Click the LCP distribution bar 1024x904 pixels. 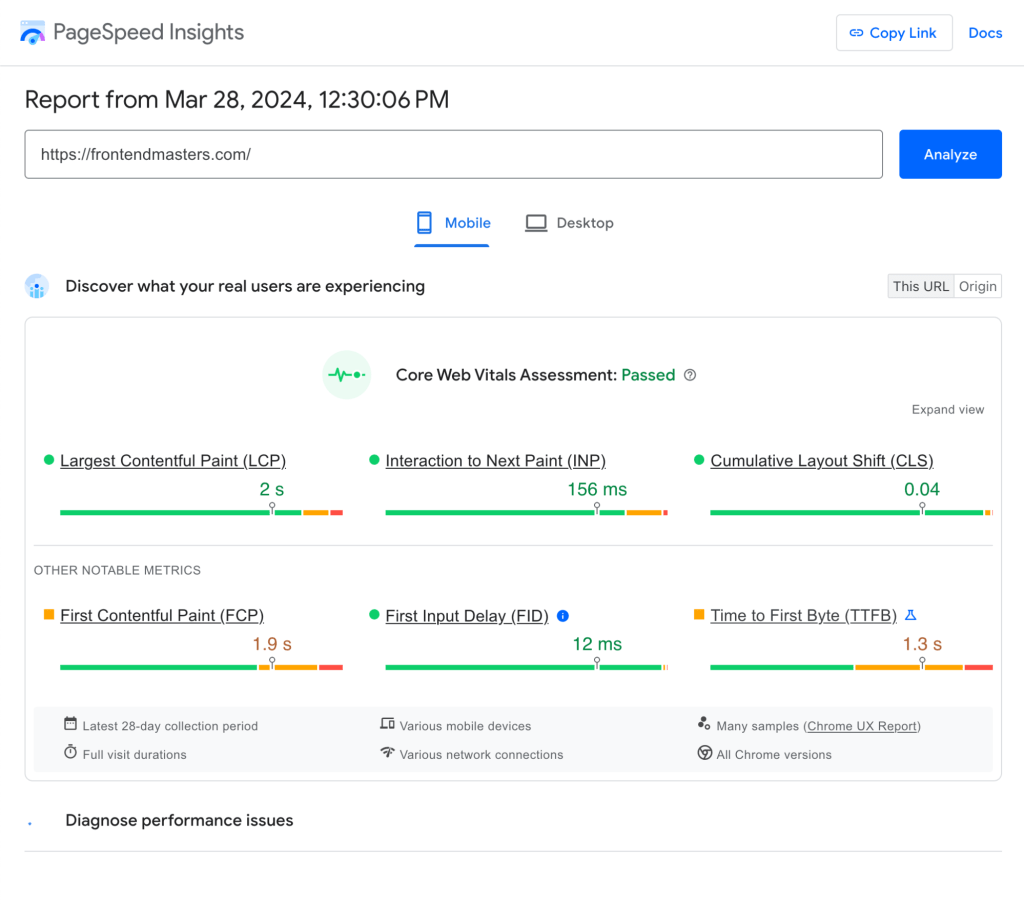click(201, 513)
